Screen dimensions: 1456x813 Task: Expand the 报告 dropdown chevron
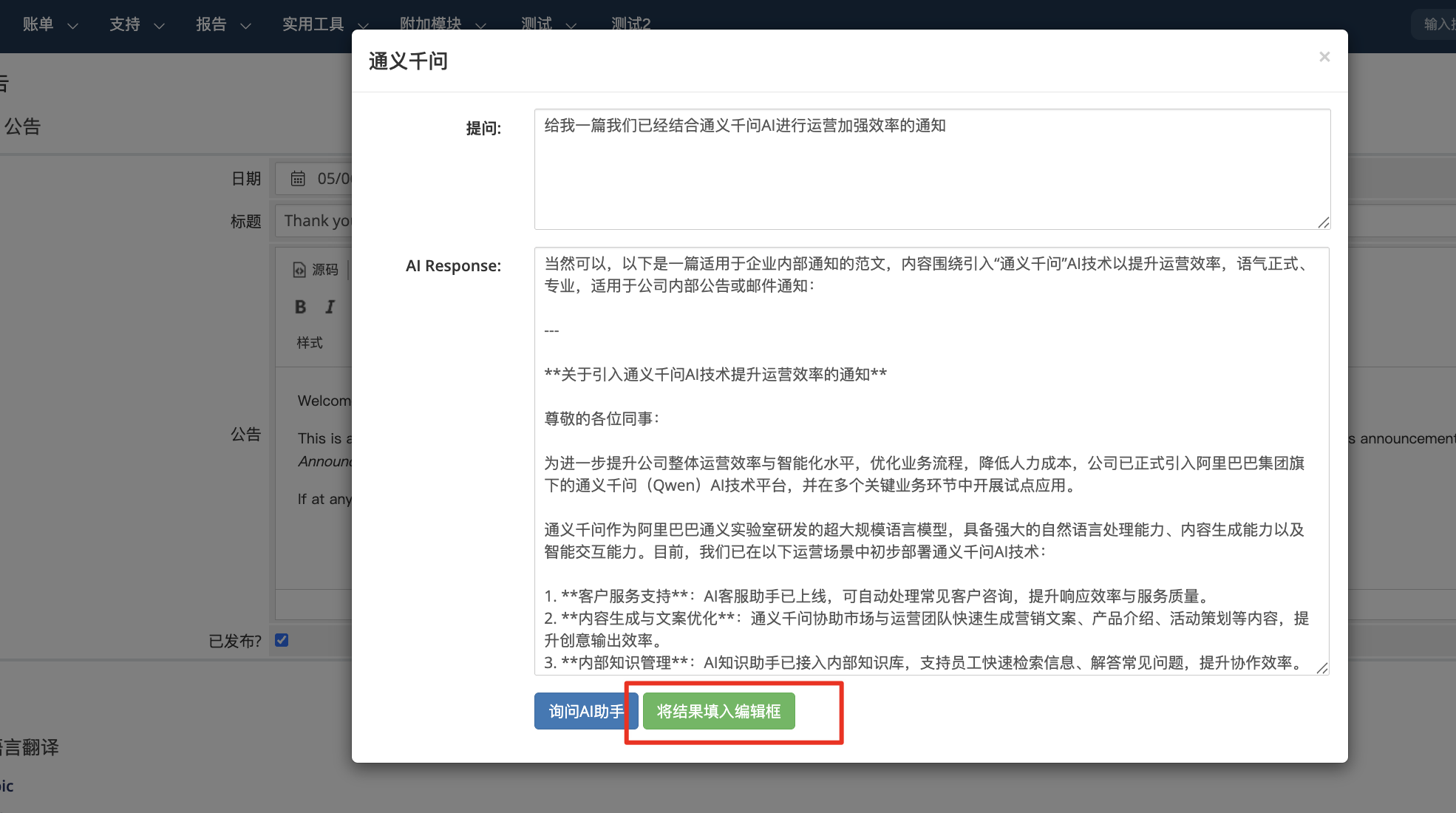246,26
